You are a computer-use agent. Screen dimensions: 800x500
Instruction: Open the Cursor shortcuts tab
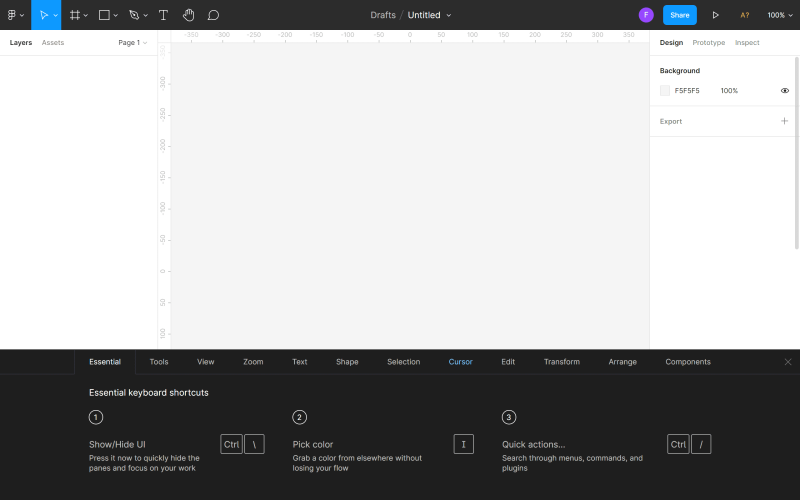[x=460, y=362]
